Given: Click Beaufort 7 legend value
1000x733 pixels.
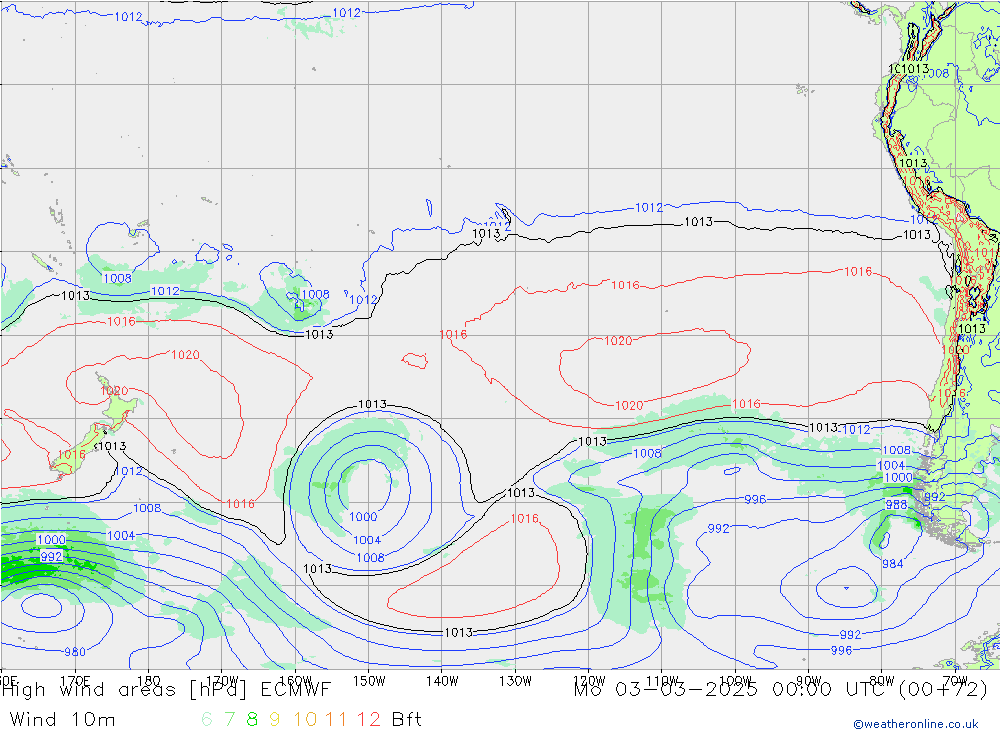Looking at the screenshot, I should 230,720.
